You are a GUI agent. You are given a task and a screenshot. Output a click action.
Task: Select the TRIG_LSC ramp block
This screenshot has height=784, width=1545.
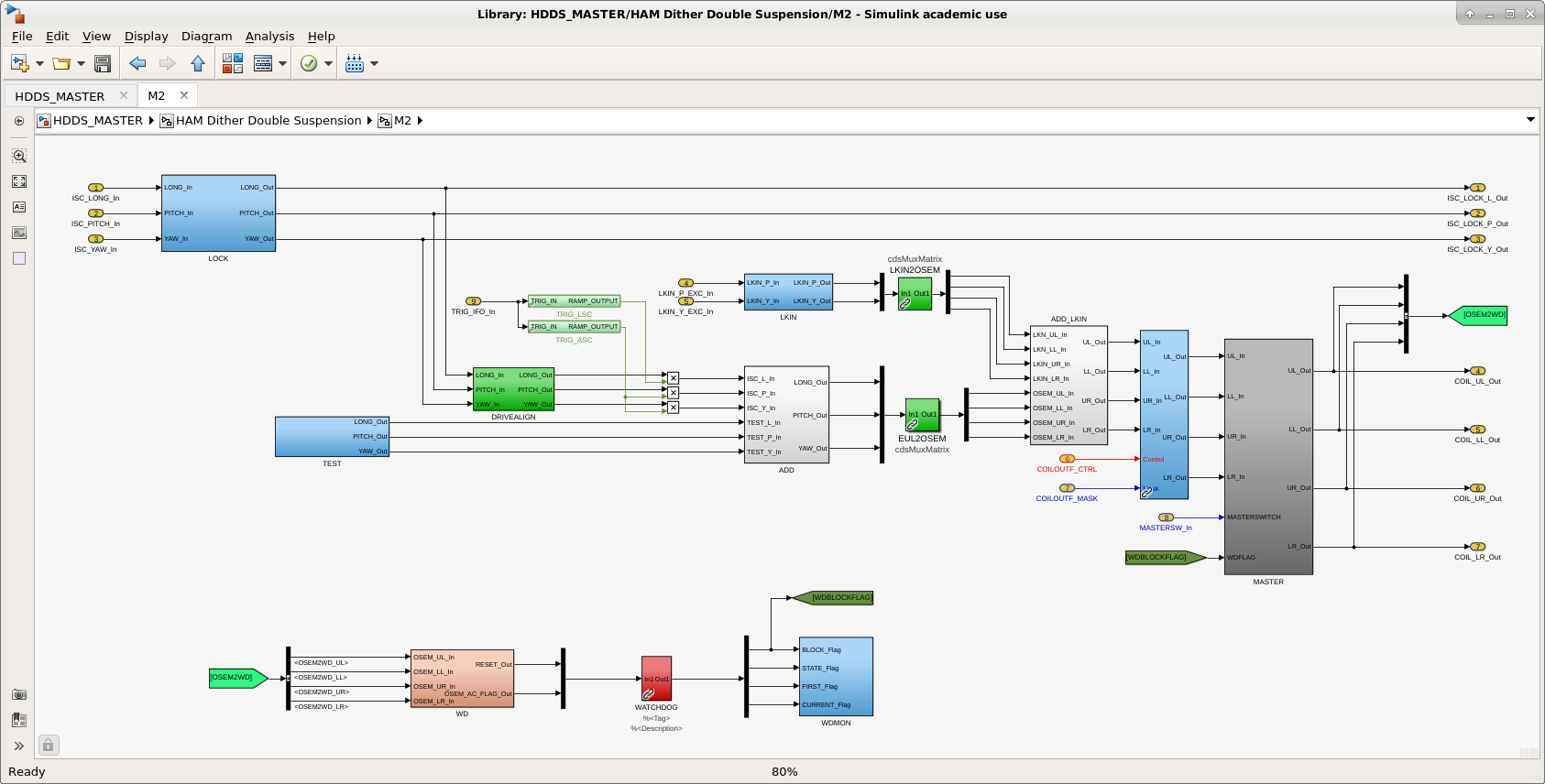pyautogui.click(x=574, y=301)
